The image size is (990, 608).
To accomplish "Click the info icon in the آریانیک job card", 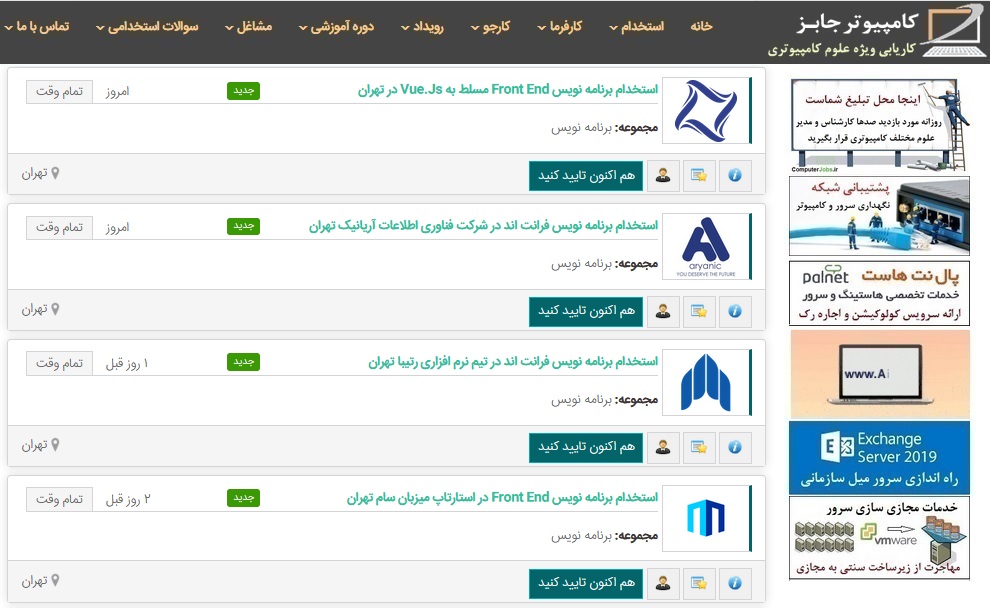I will tap(735, 311).
